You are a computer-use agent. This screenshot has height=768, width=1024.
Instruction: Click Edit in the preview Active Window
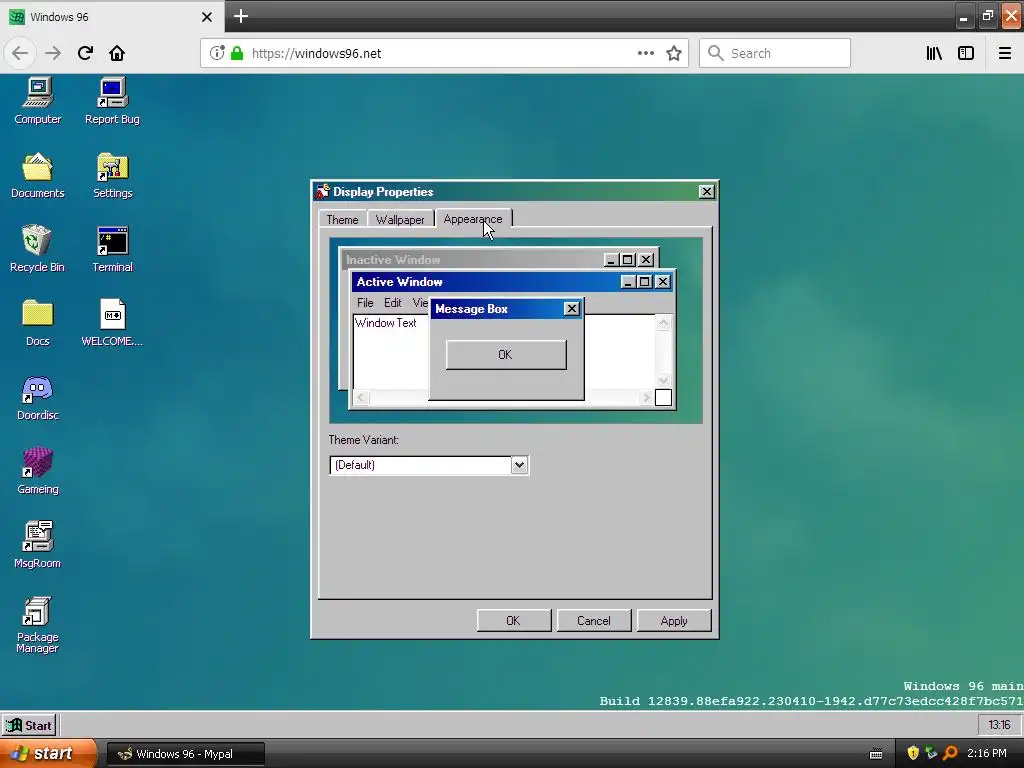[392, 303]
